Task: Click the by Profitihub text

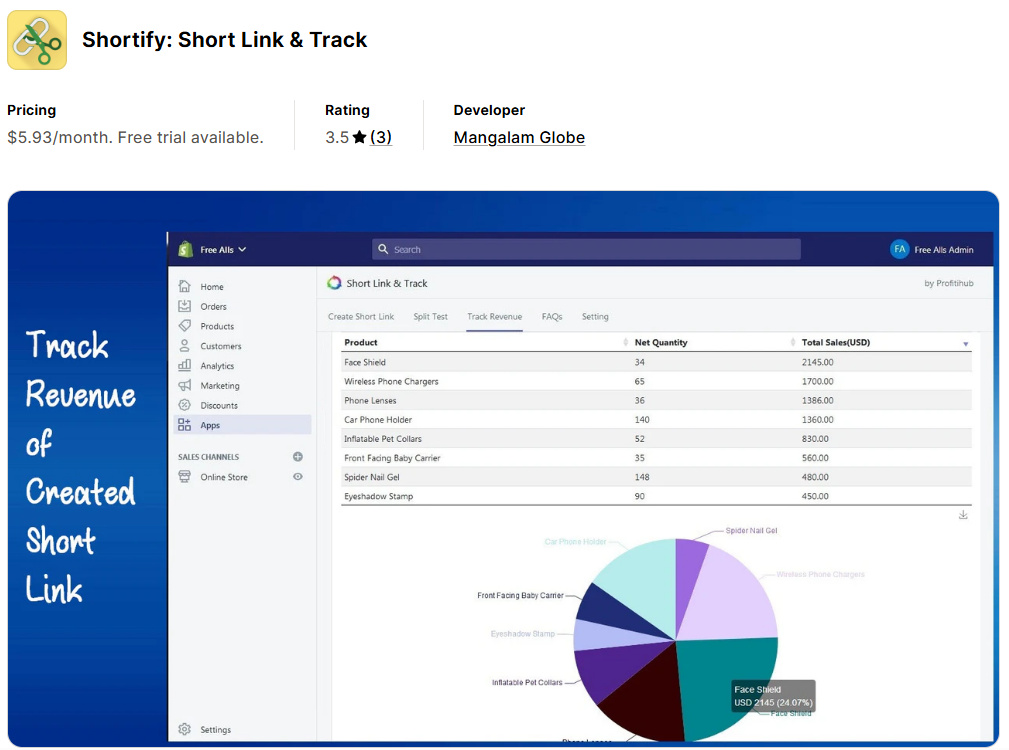Action: tap(949, 283)
